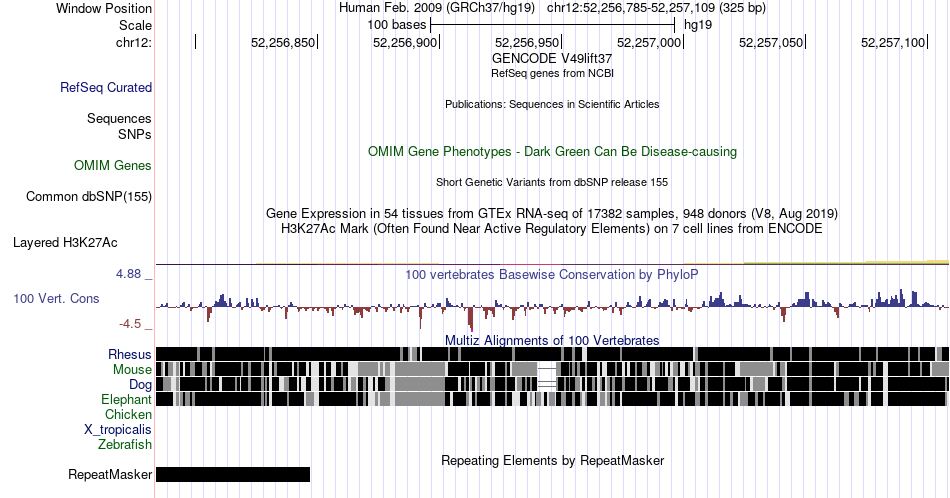Click the Scale label

pyautogui.click(x=135, y=25)
